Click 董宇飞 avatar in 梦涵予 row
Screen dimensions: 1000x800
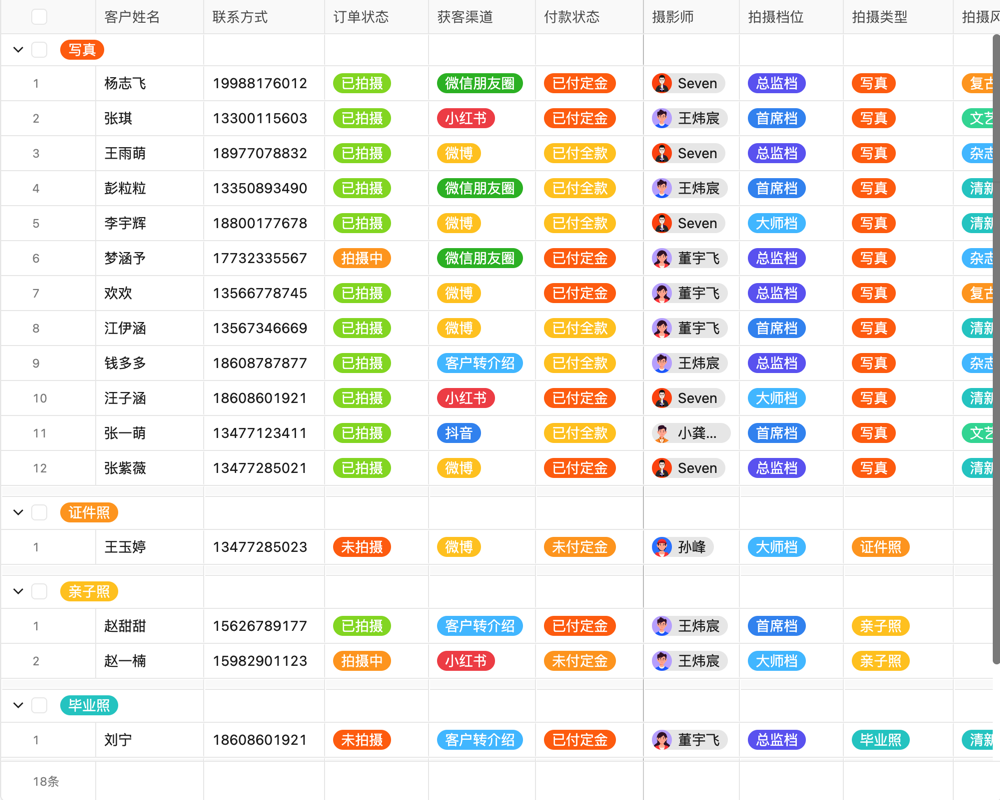(x=662, y=258)
